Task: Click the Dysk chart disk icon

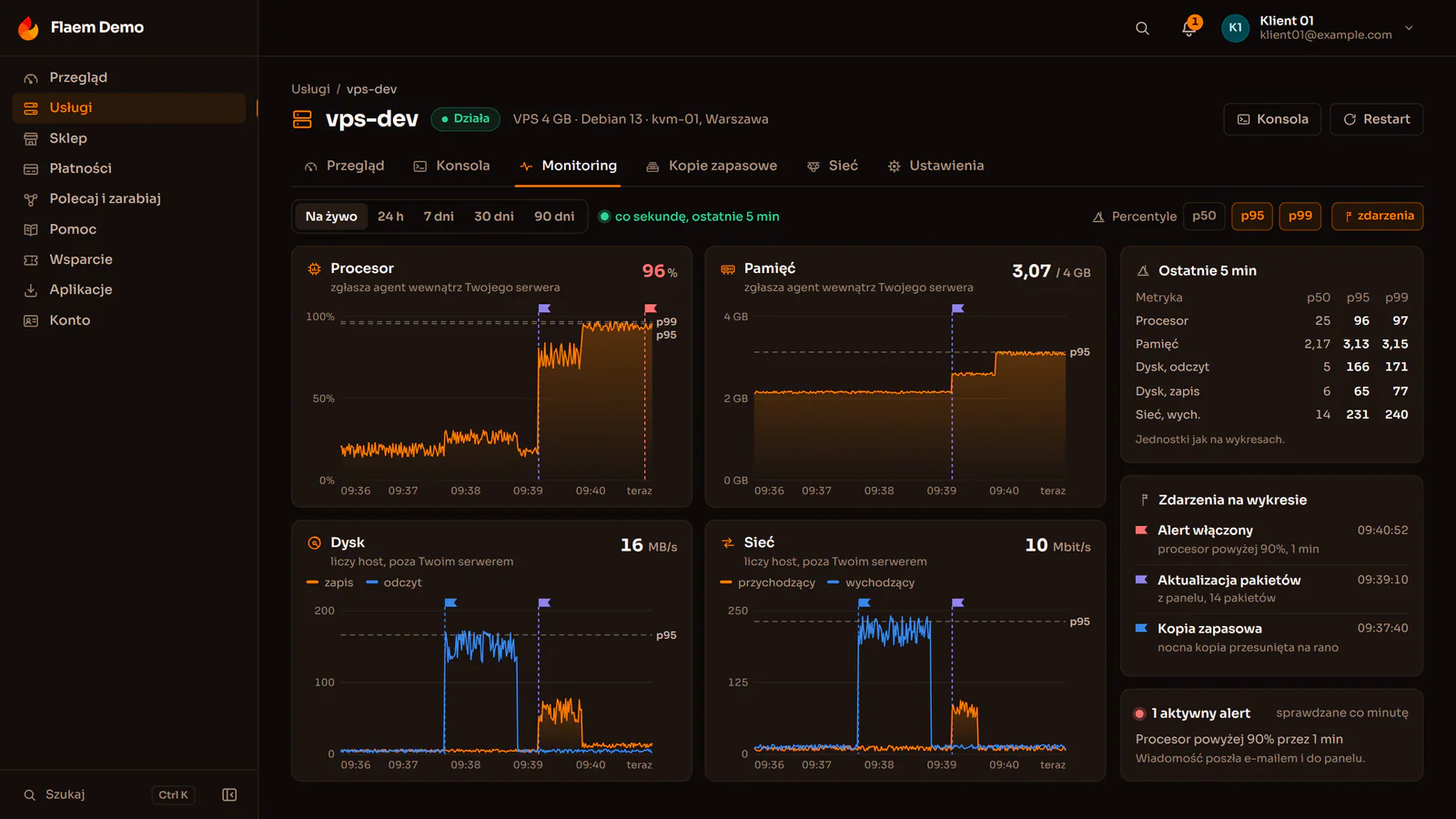Action: [x=314, y=542]
